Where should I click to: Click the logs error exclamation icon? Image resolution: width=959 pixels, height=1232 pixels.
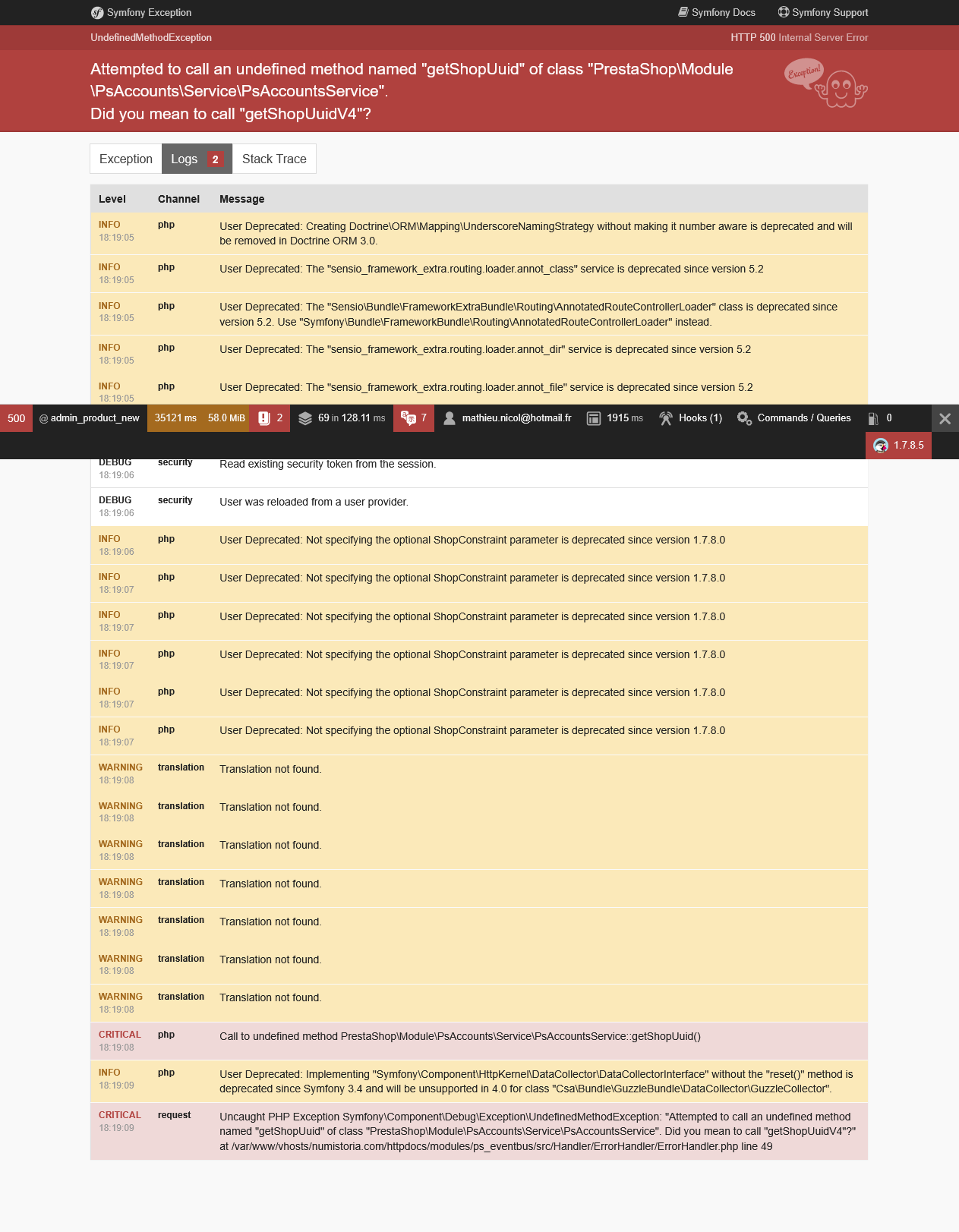(x=264, y=418)
